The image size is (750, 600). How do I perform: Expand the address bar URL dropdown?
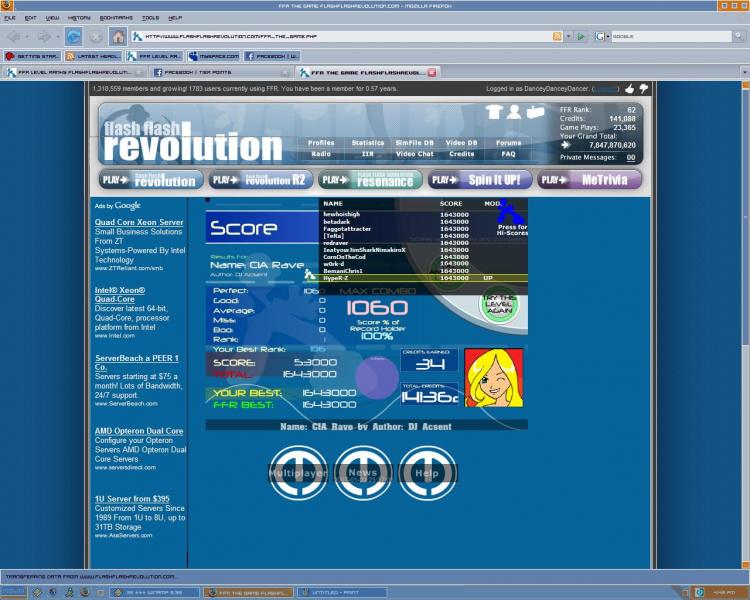[x=568, y=36]
